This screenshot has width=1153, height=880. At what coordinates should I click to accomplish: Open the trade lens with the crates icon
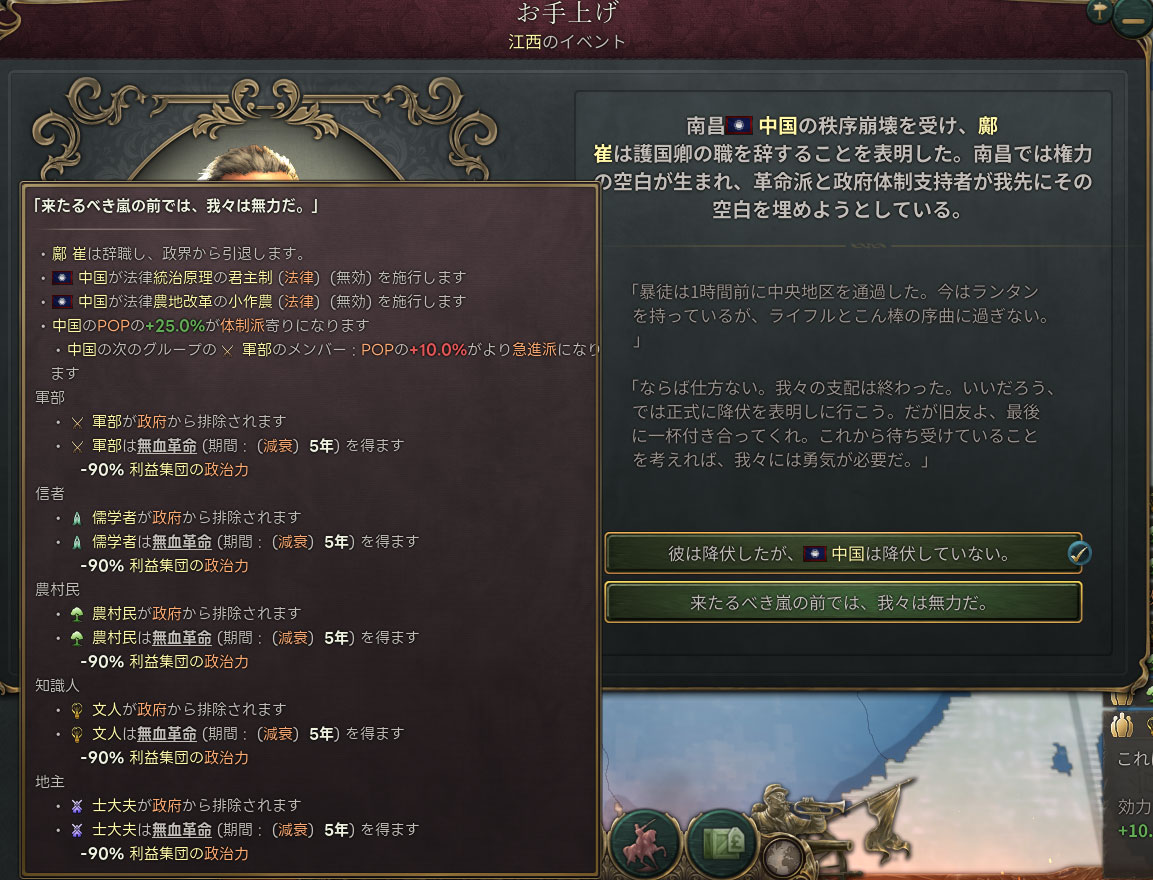tap(723, 843)
